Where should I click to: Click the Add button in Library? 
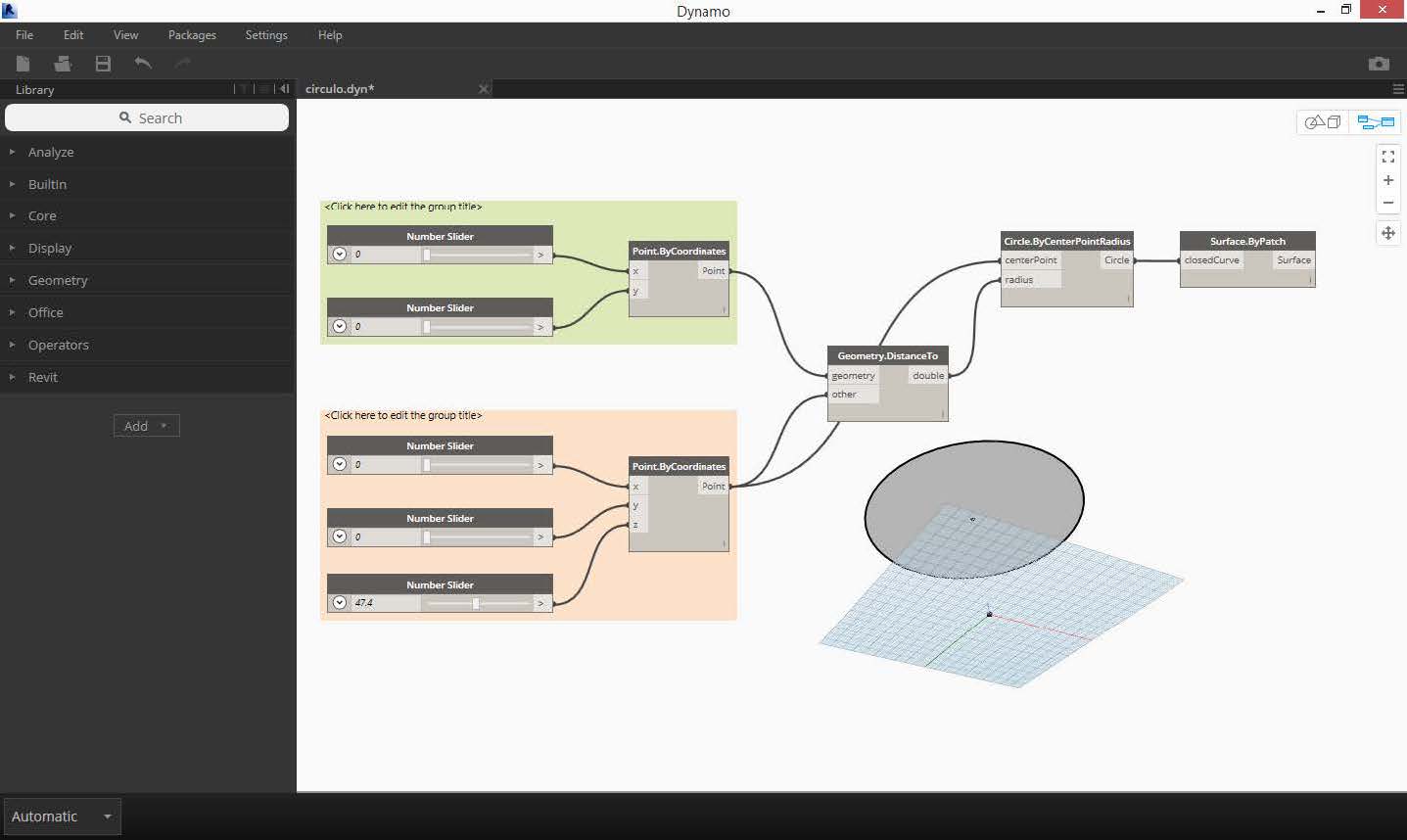point(146,426)
